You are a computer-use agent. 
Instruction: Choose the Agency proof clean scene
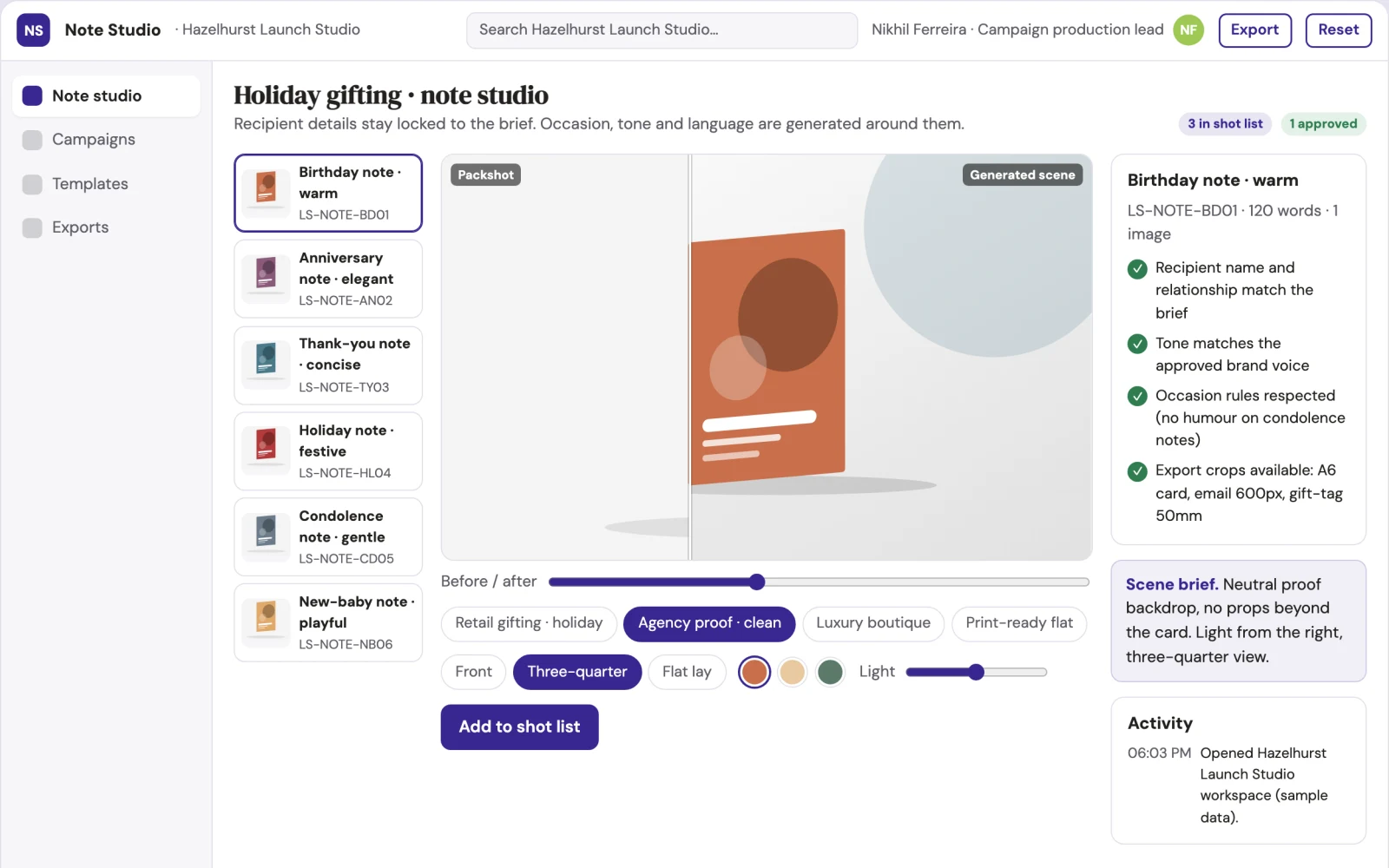709,623
